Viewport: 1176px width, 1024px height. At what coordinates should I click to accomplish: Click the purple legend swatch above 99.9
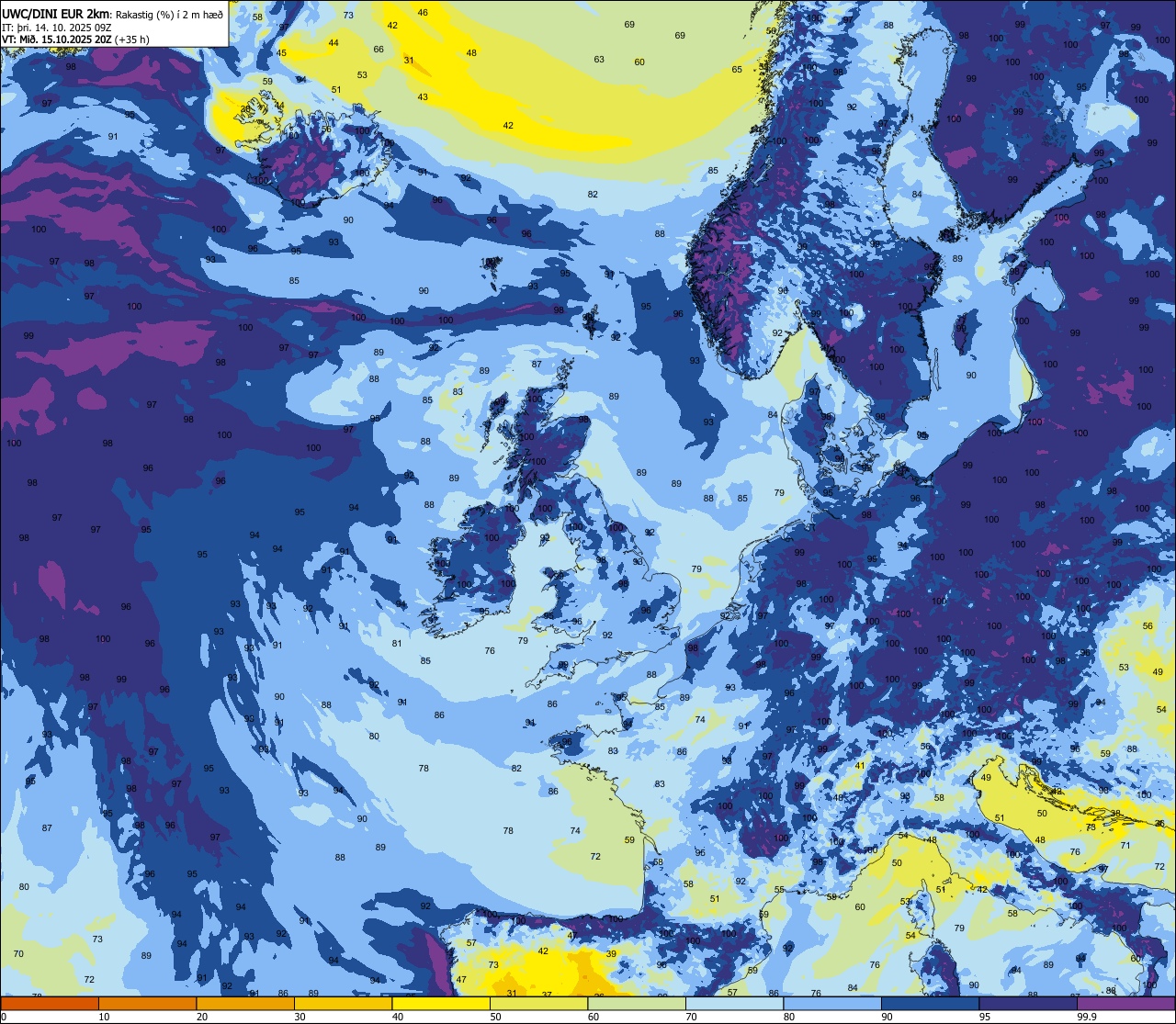pyautogui.click(x=1125, y=1003)
